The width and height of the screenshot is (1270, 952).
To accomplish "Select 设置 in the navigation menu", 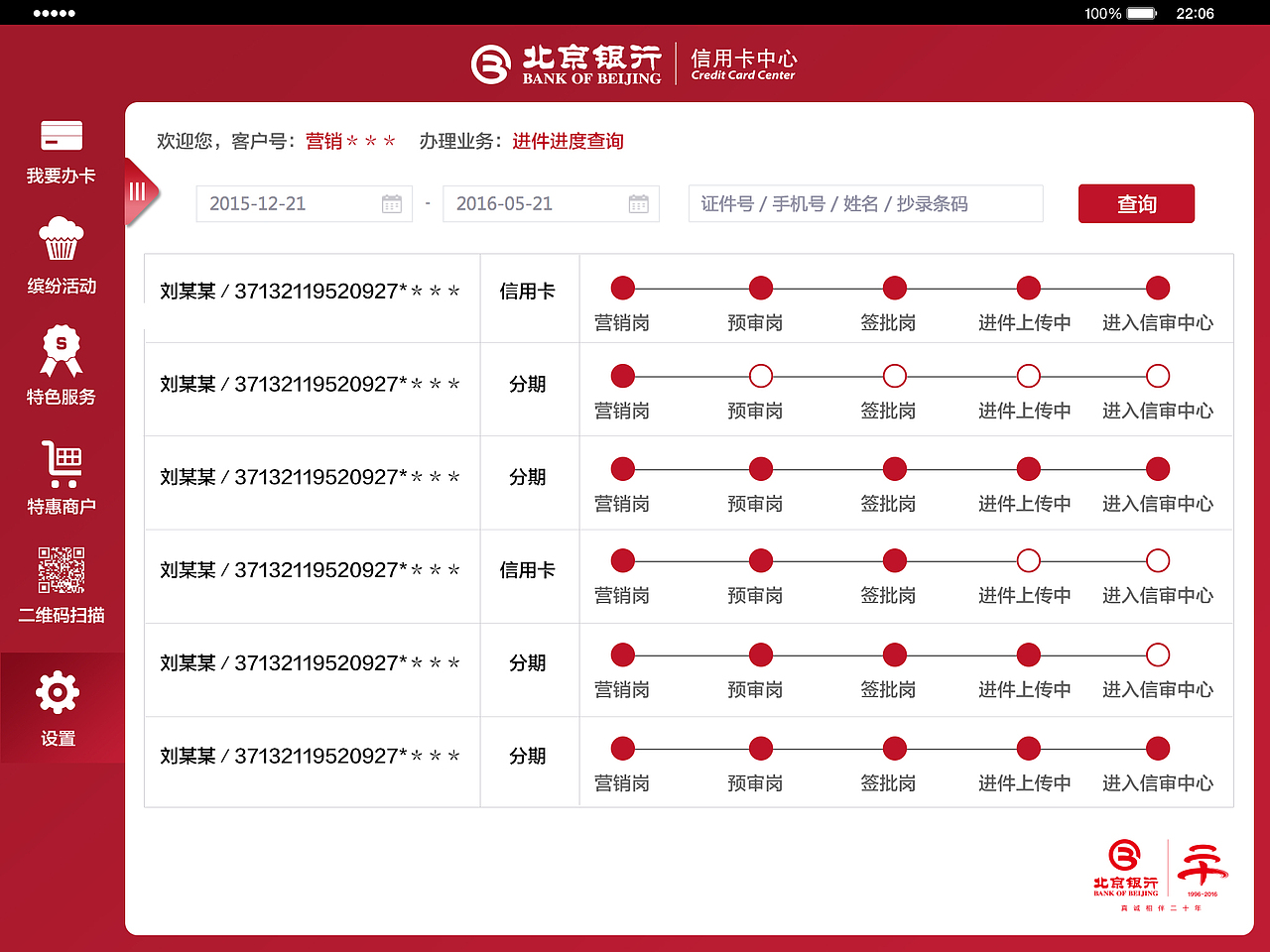I will point(58,738).
